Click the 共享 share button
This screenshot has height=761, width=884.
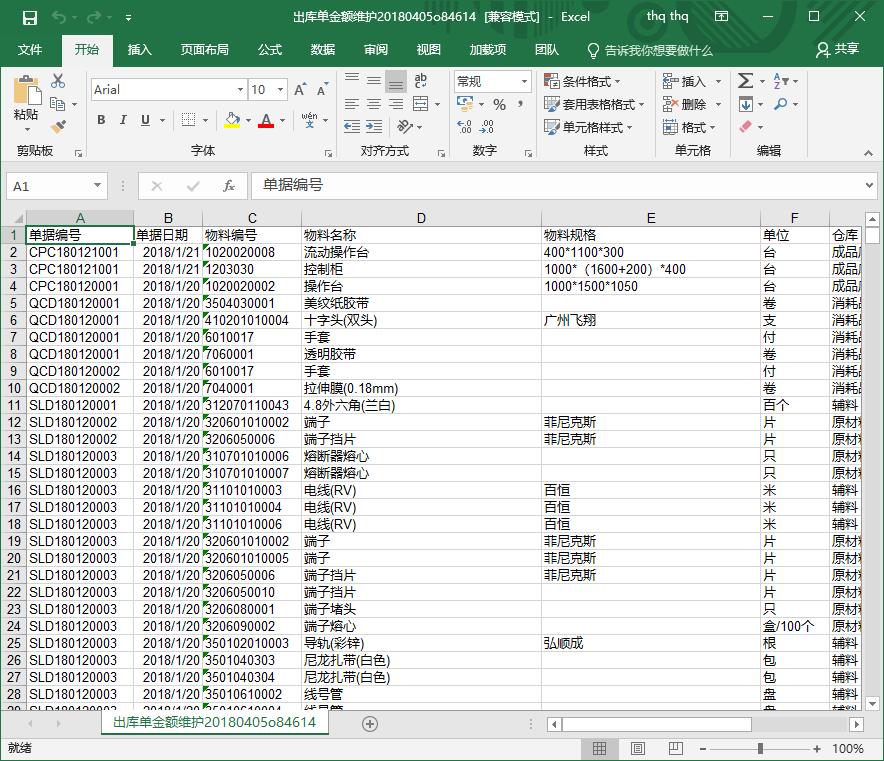point(837,49)
